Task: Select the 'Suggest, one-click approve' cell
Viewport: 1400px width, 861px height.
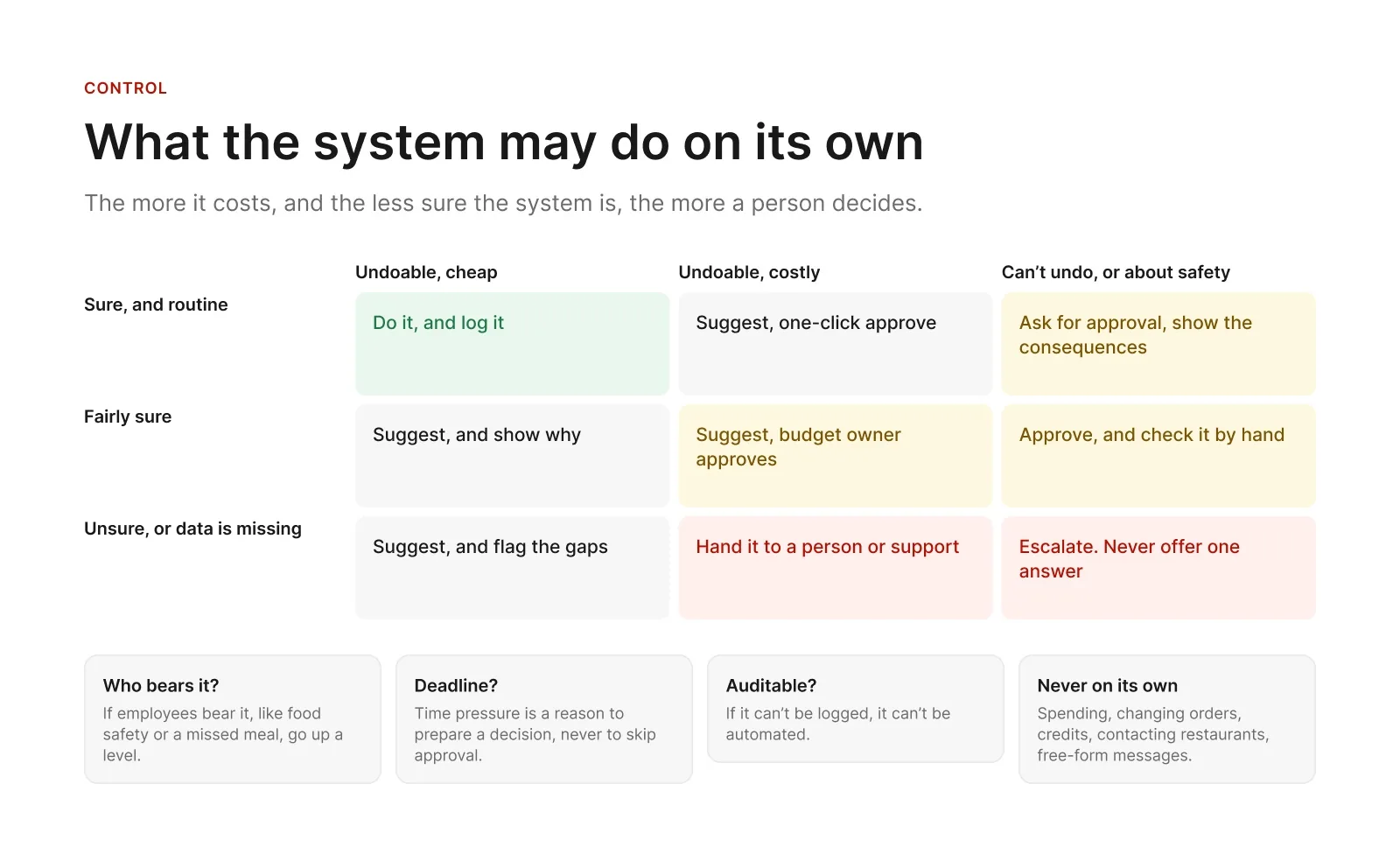Action: [x=835, y=344]
